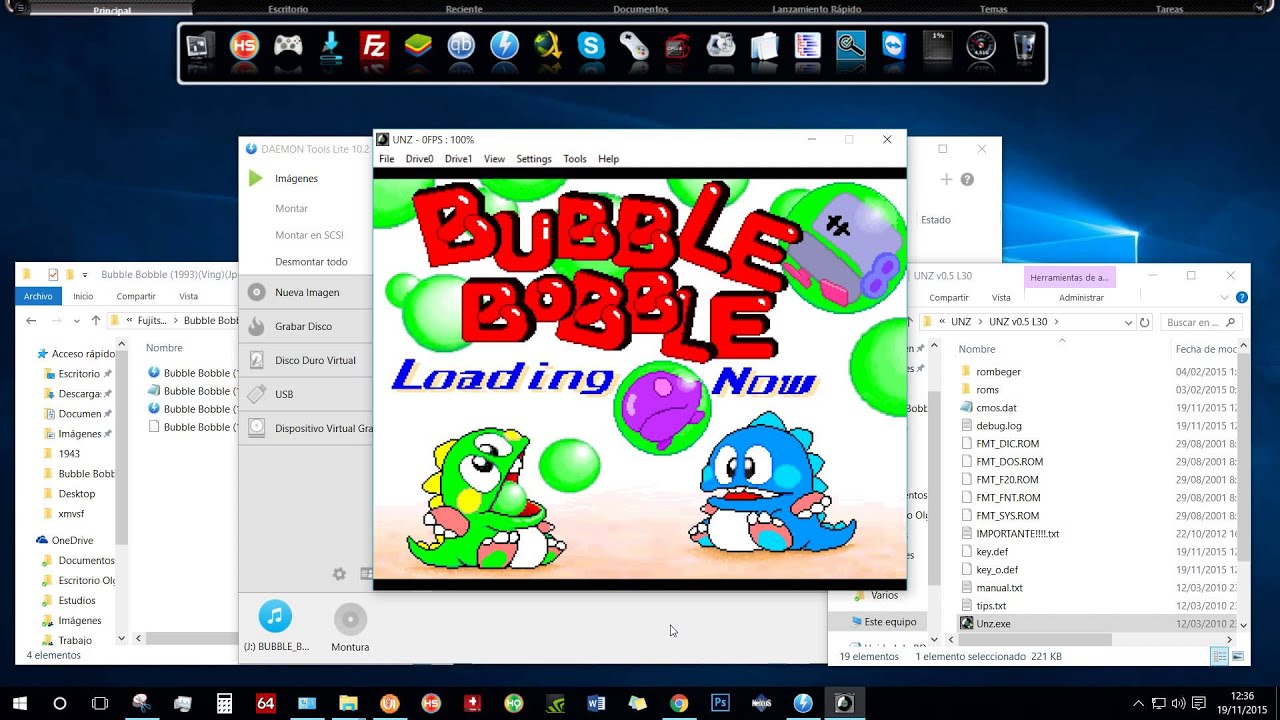Open the speedometer gauge dock icon
The width and height of the screenshot is (1280, 720).
click(981, 46)
